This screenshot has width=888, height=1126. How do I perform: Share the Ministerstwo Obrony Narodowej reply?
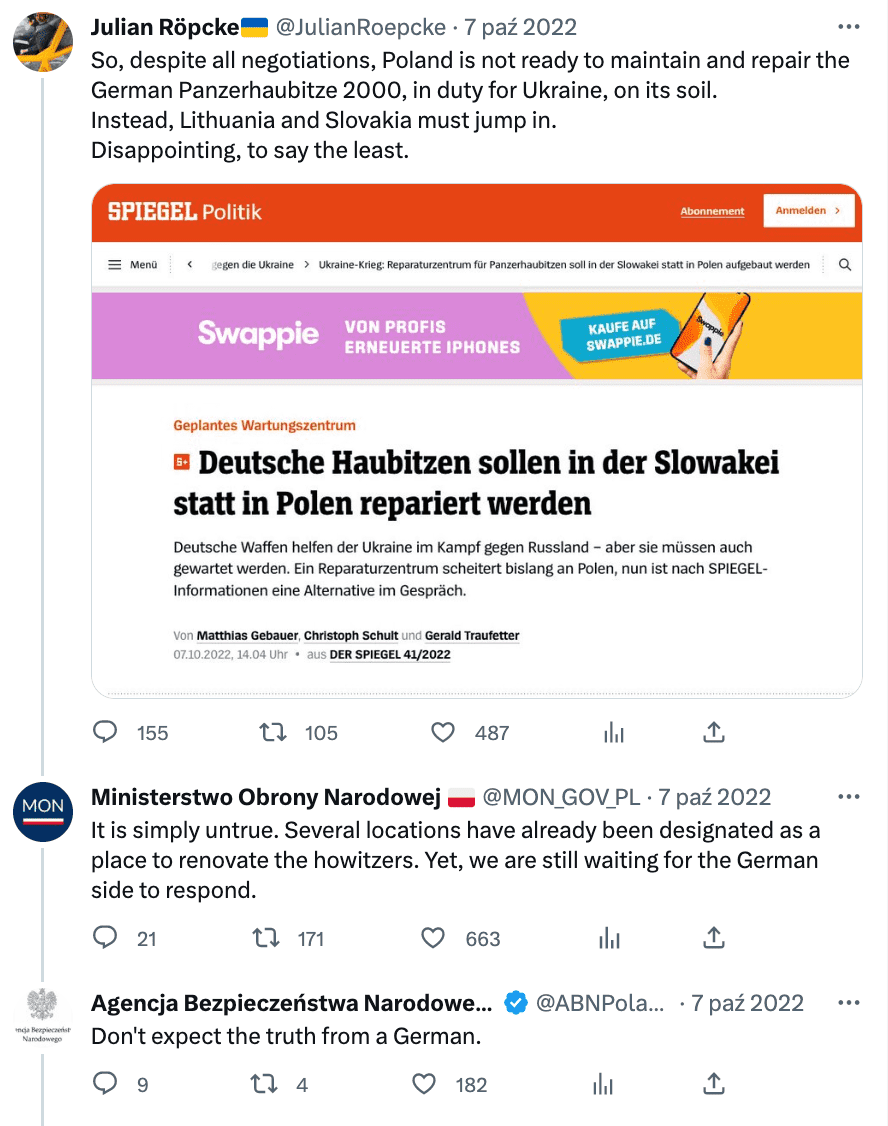[713, 939]
